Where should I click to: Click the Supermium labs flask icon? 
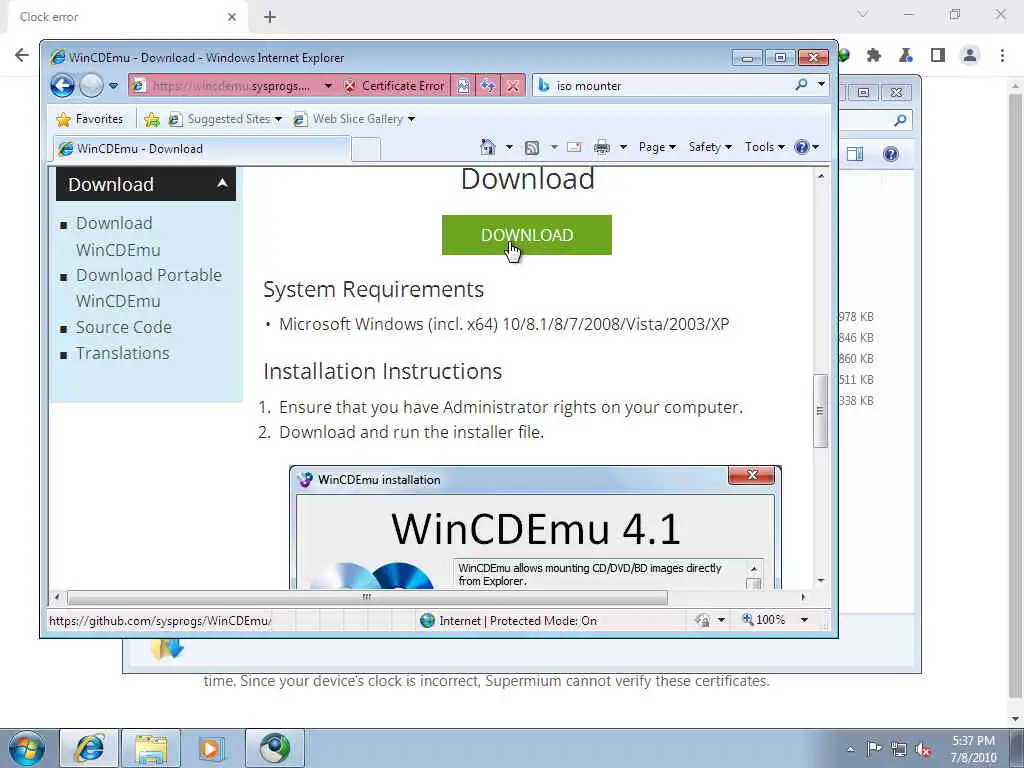pos(906,56)
